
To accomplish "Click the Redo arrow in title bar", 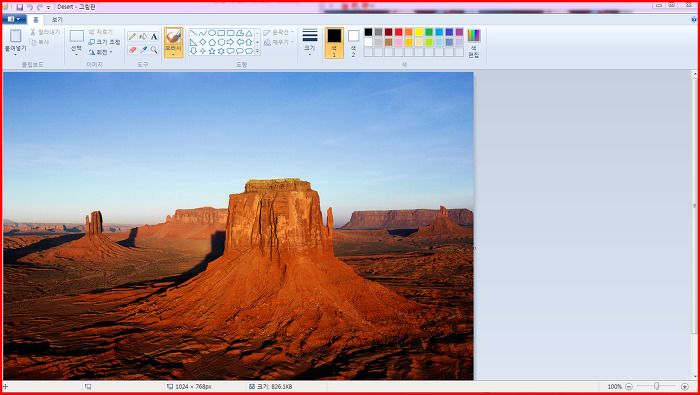I will pos(39,7).
